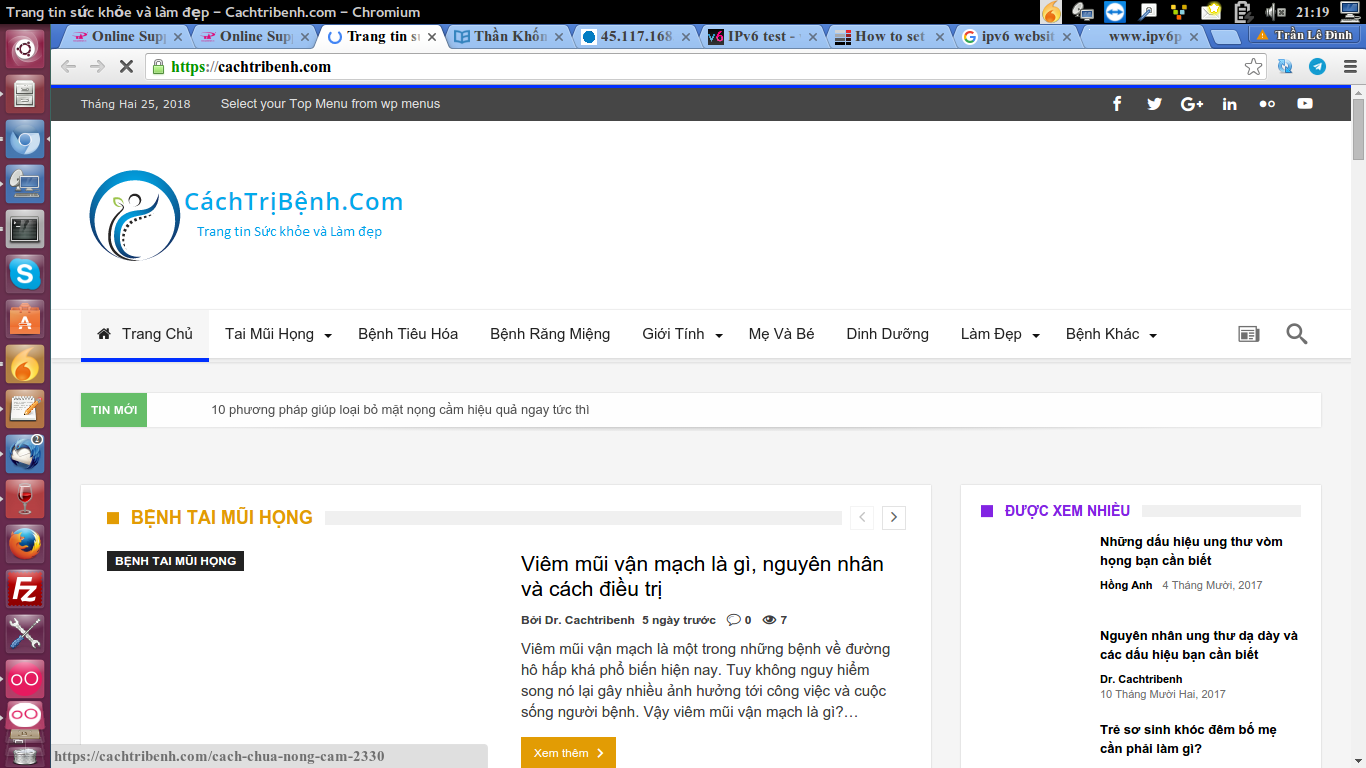Open Thunderbird mail from the launcher

(25, 454)
